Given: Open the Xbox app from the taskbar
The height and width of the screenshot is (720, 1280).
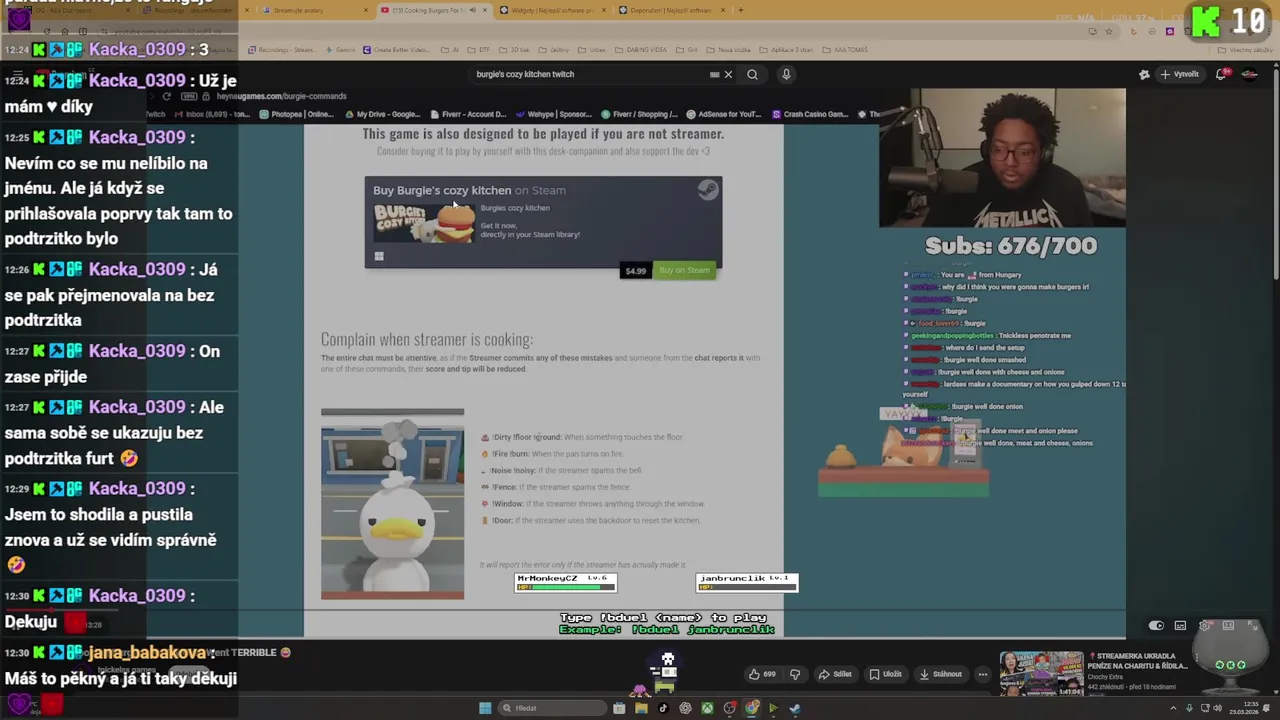Looking at the screenshot, I should tap(707, 708).
